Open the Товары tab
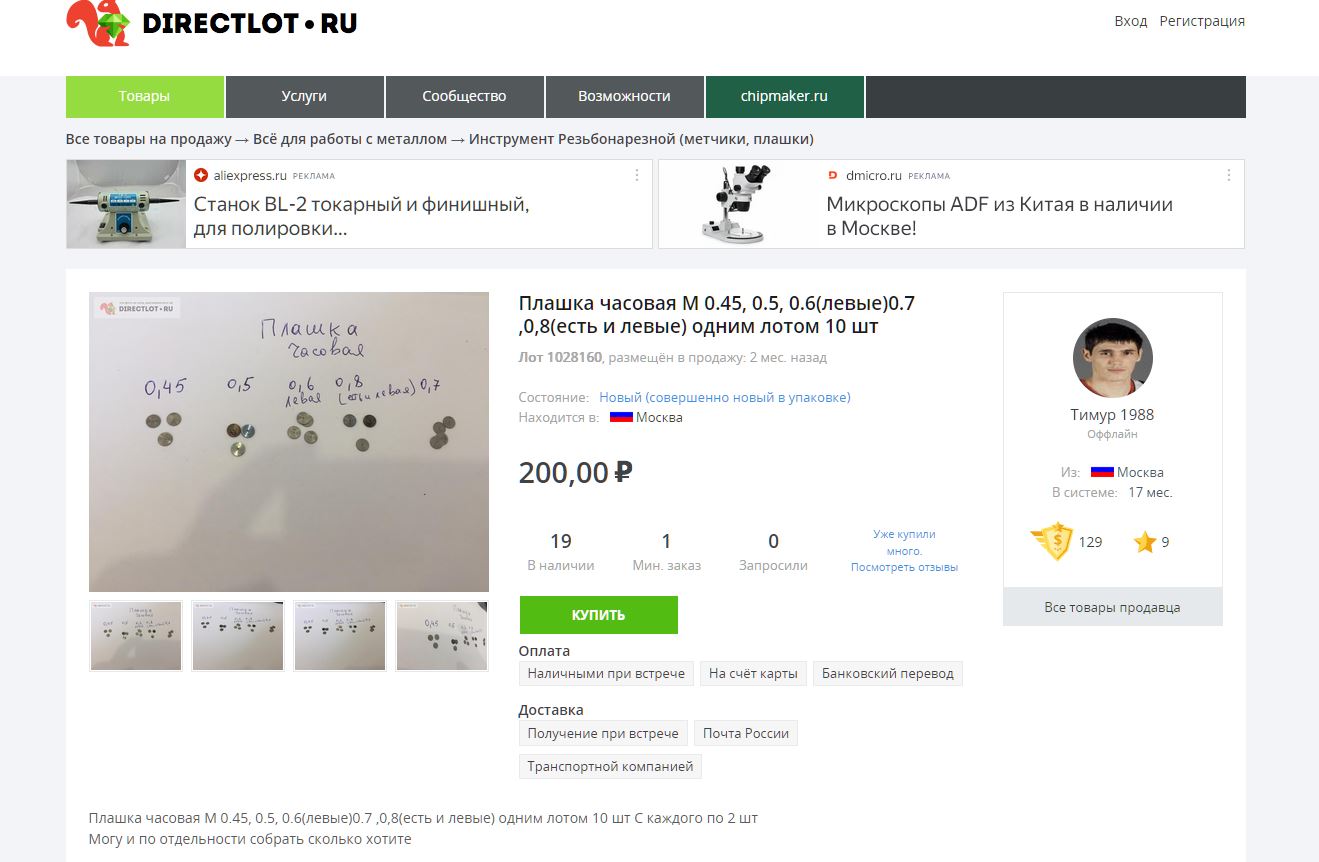1319x862 pixels. point(145,97)
